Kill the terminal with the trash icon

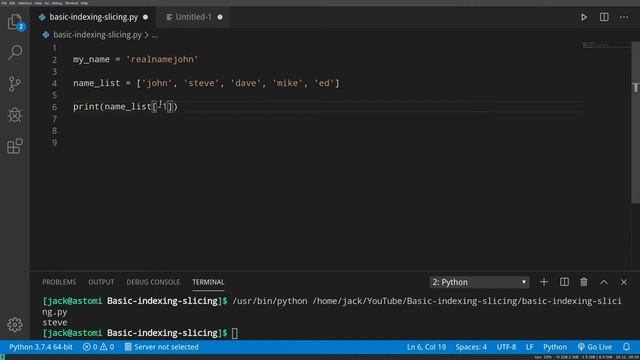[x=584, y=282]
